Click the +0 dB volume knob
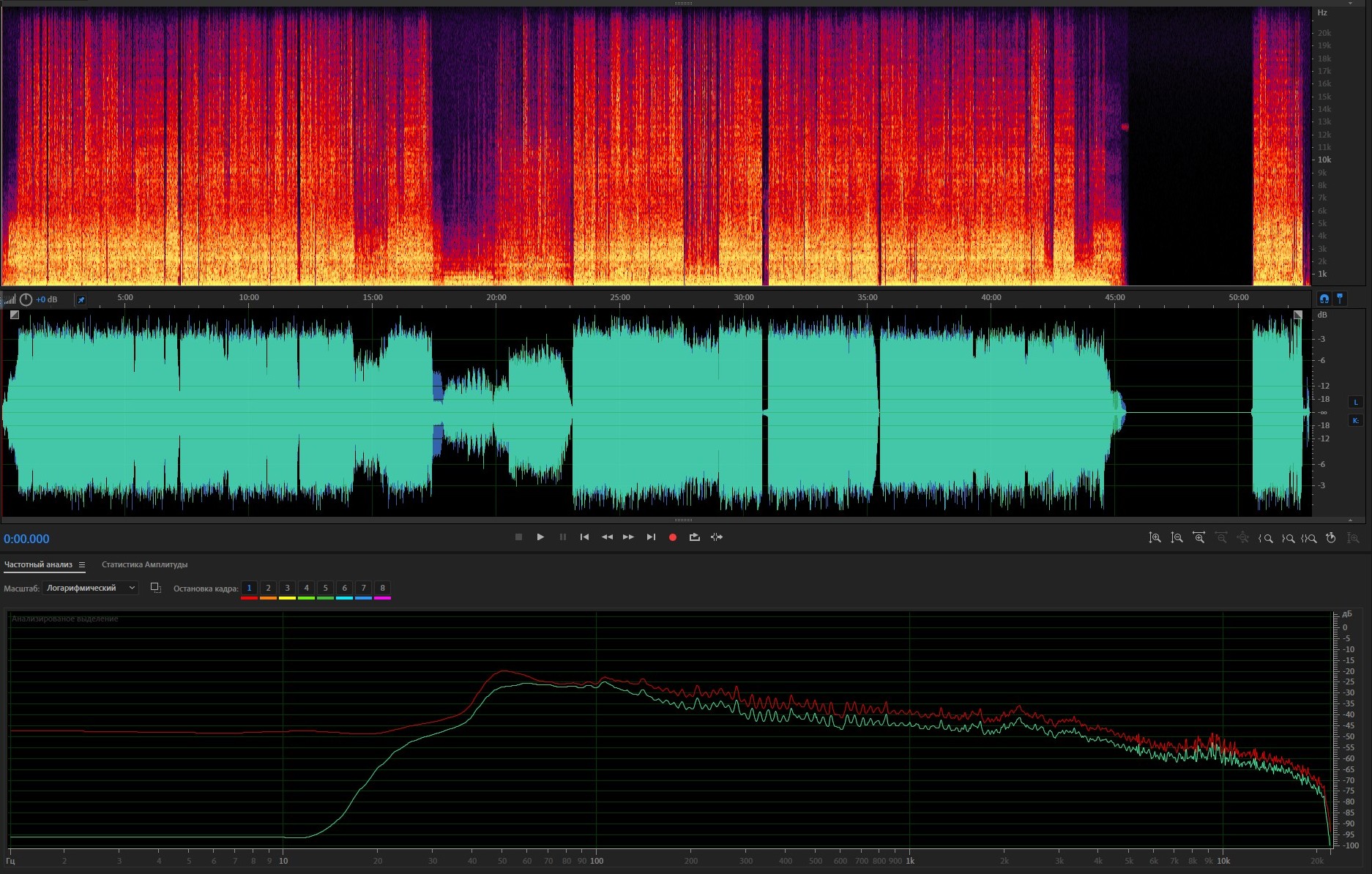The height and width of the screenshot is (874, 1372). tap(26, 299)
